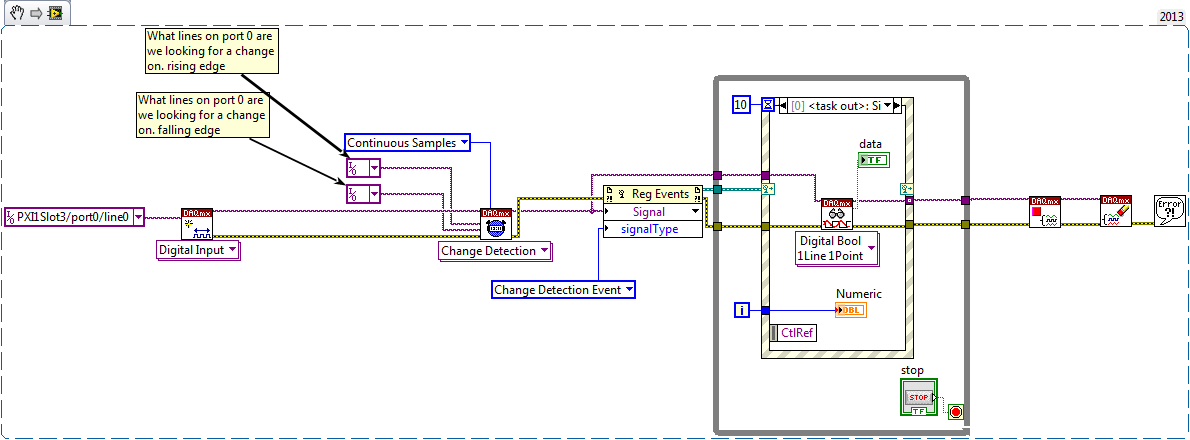This screenshot has height=440, width=1190.
Task: Click the 2013 version label
Action: coord(1171,16)
